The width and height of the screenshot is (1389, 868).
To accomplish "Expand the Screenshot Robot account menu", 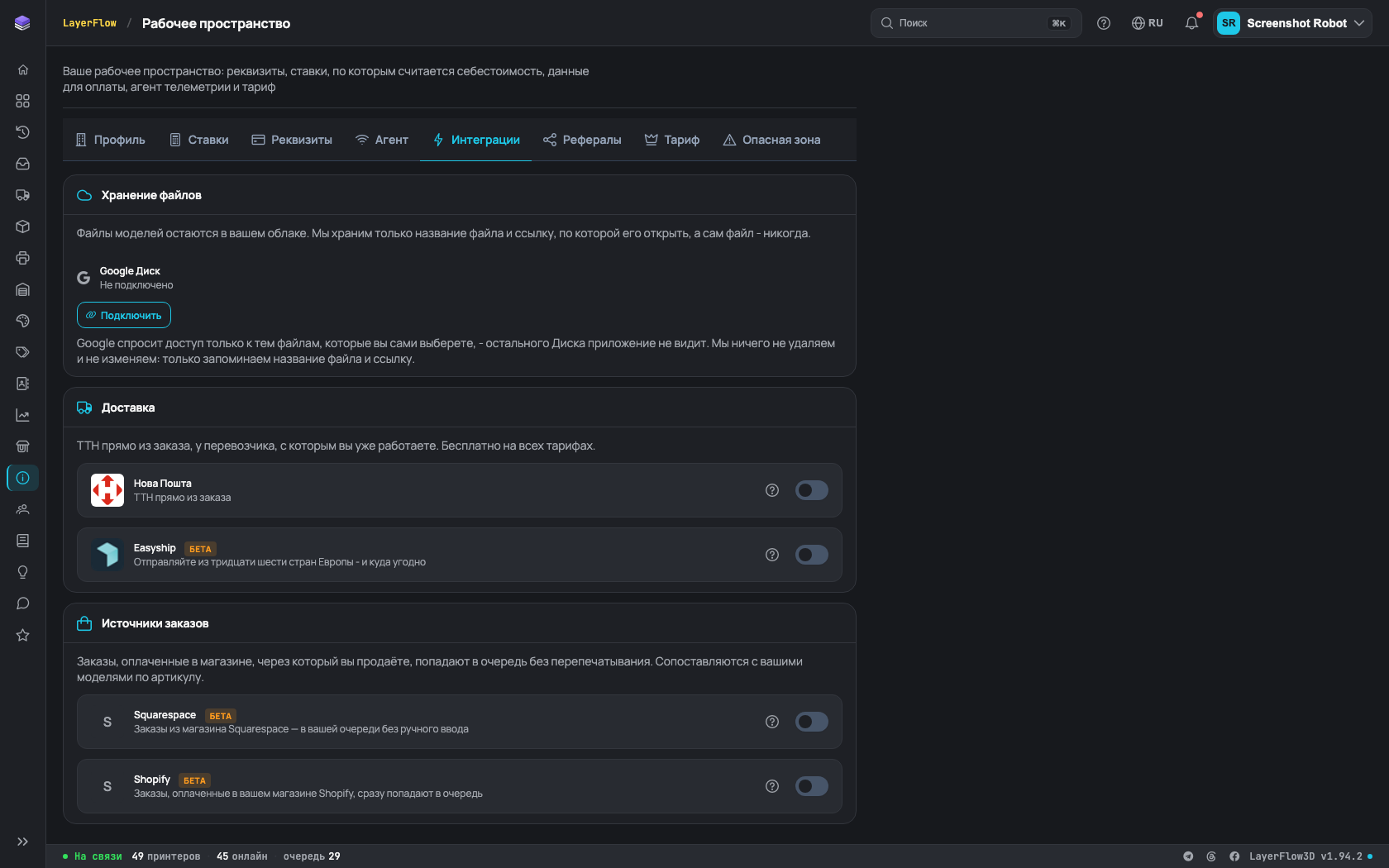I will (1292, 23).
